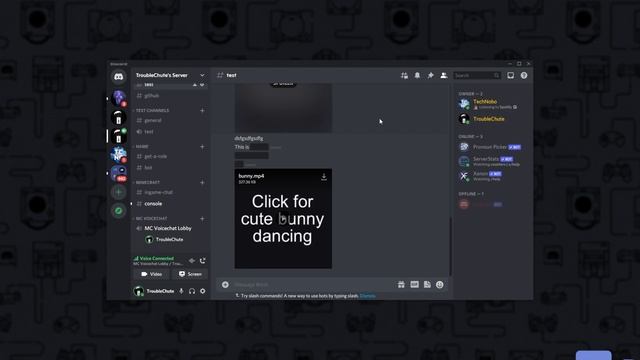640x360 pixels.
Task: Toggle noise suppression icon
Action: 192,260
